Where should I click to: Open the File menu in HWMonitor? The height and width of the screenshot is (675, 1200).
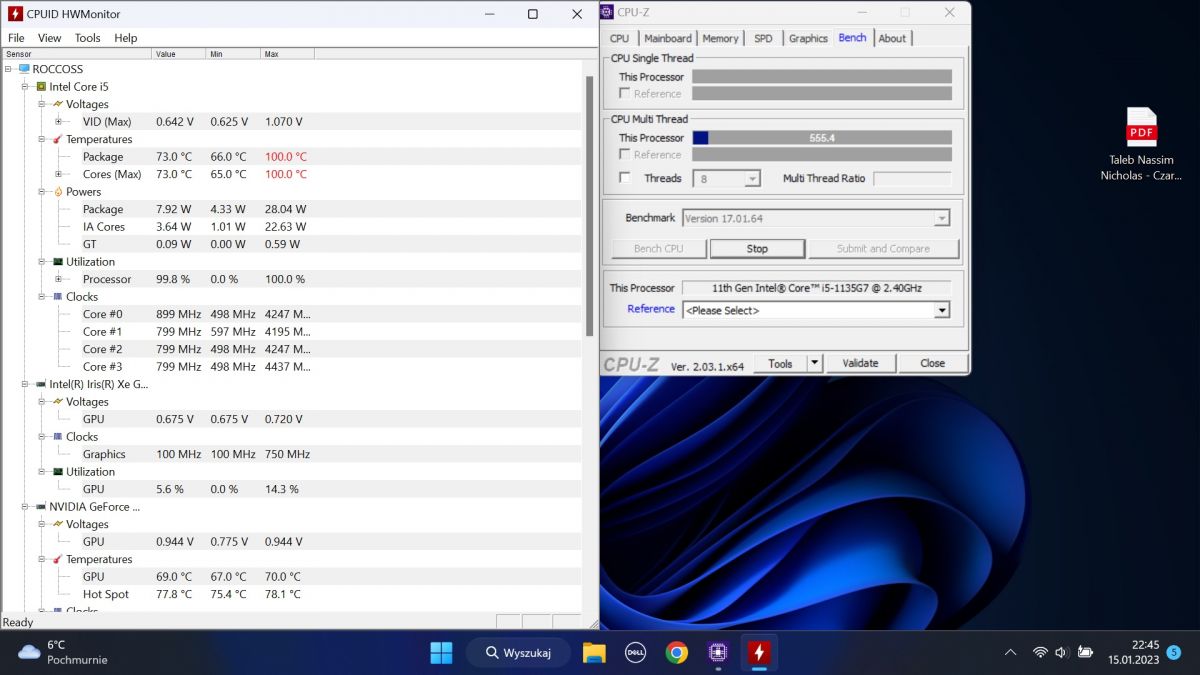[16, 38]
